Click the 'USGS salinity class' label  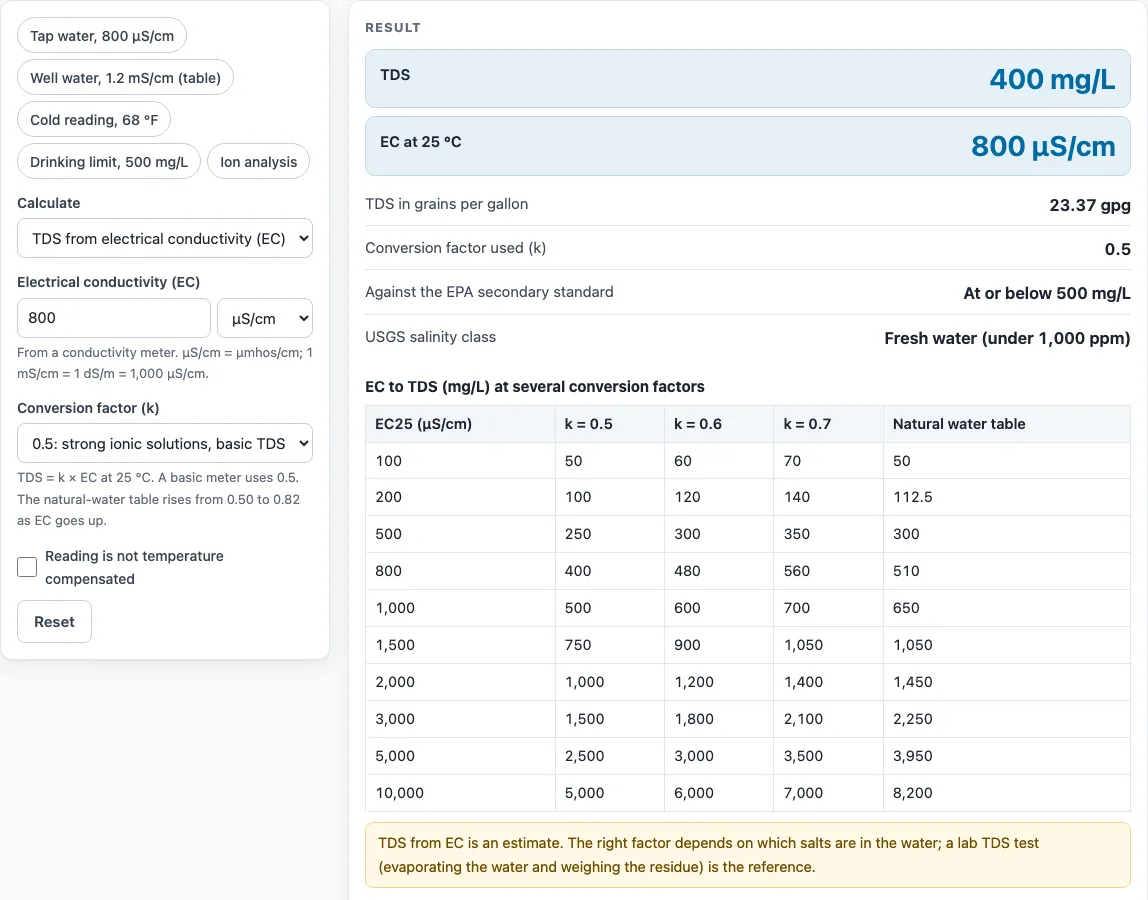[430, 337]
